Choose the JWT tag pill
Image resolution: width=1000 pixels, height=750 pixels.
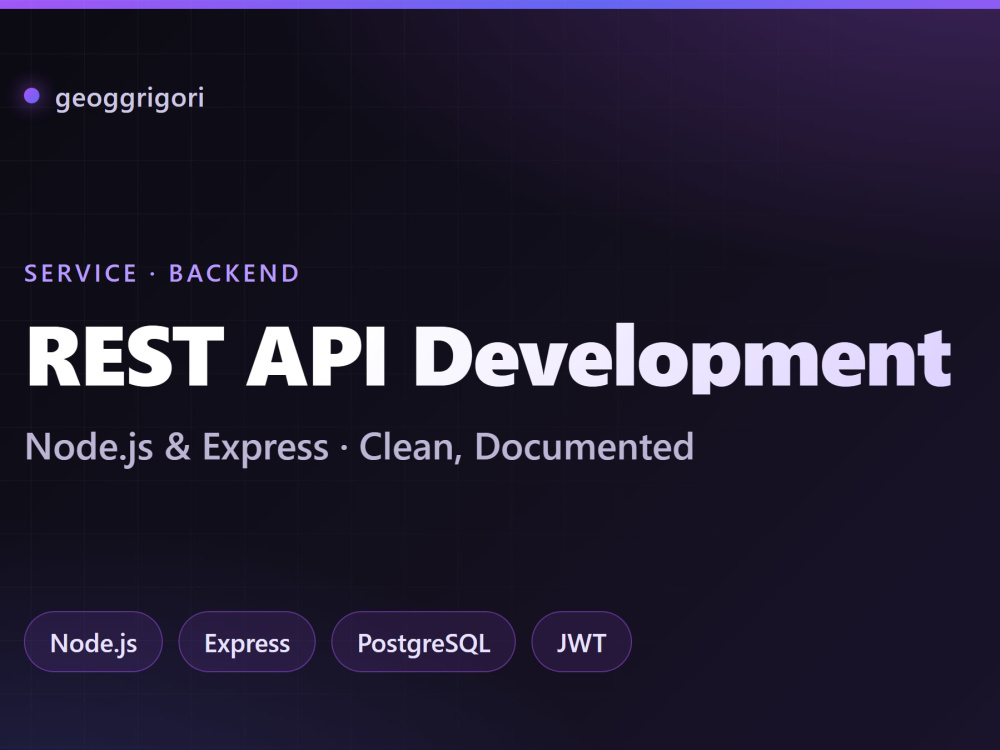pyautogui.click(x=582, y=642)
